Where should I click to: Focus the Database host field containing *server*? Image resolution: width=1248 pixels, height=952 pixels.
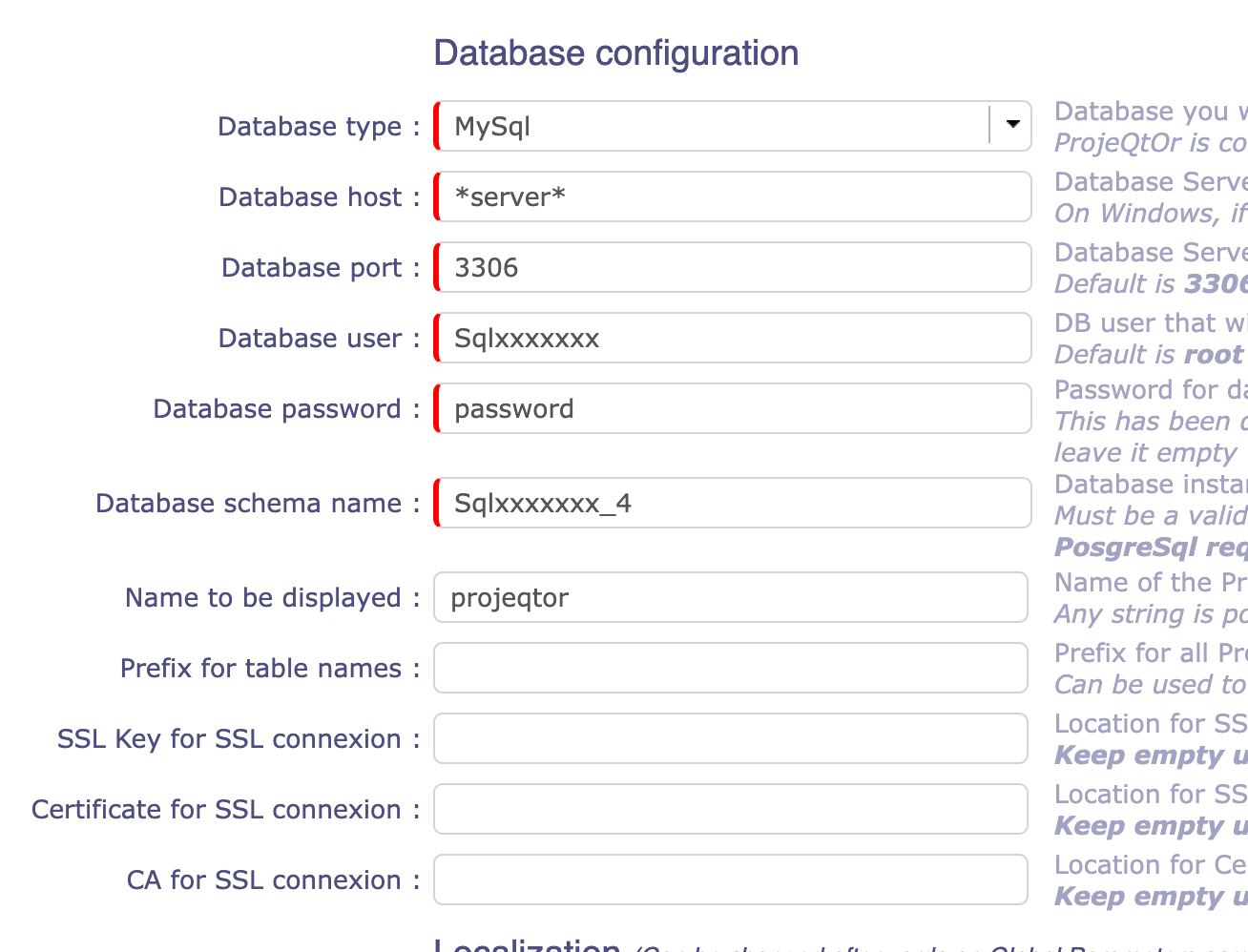tap(733, 197)
